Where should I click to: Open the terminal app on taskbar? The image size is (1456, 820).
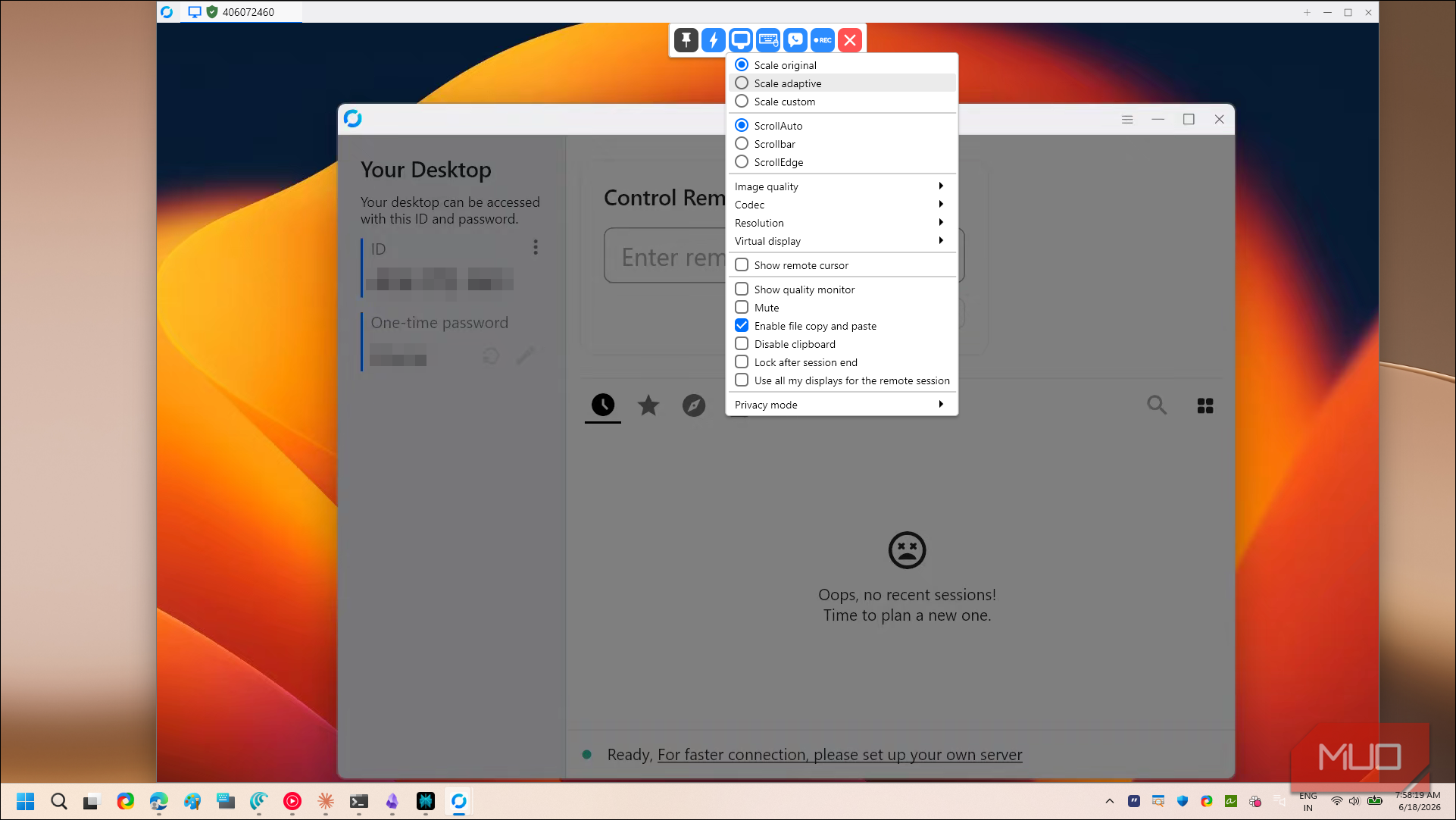pyautogui.click(x=359, y=801)
